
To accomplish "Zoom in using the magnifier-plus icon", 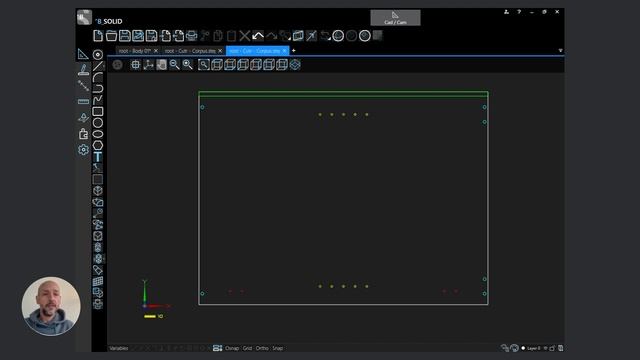I will coord(187,64).
